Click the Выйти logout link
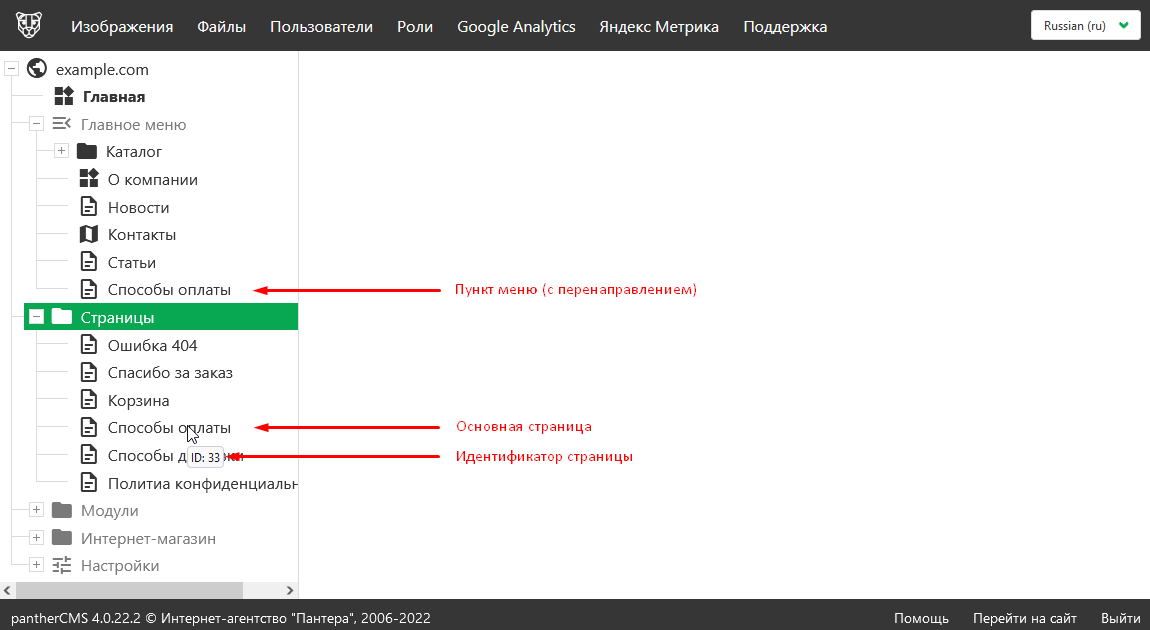Image resolution: width=1150 pixels, height=630 pixels. pyautogui.click(x=1120, y=619)
